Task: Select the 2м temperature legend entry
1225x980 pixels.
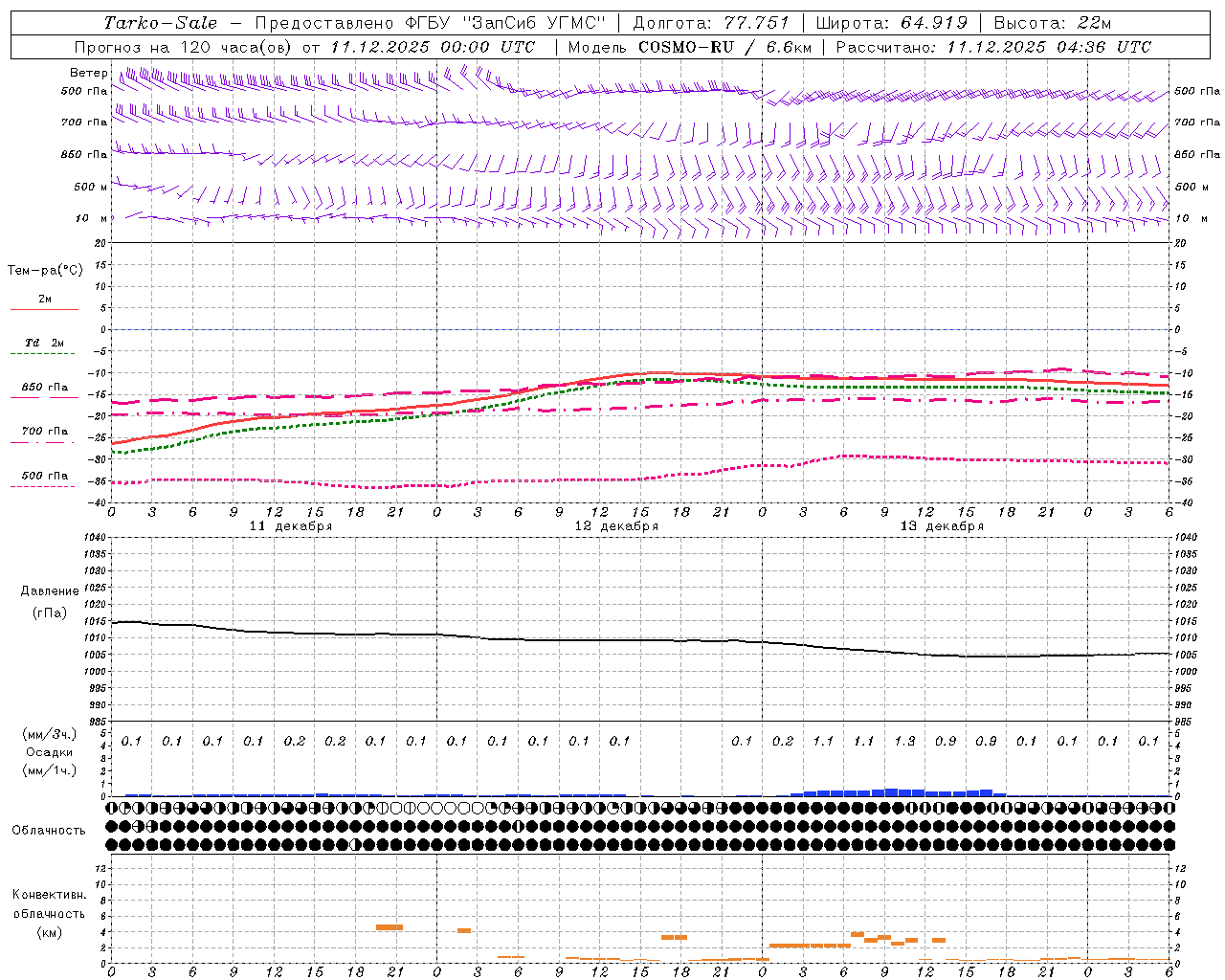Action: 45,299
